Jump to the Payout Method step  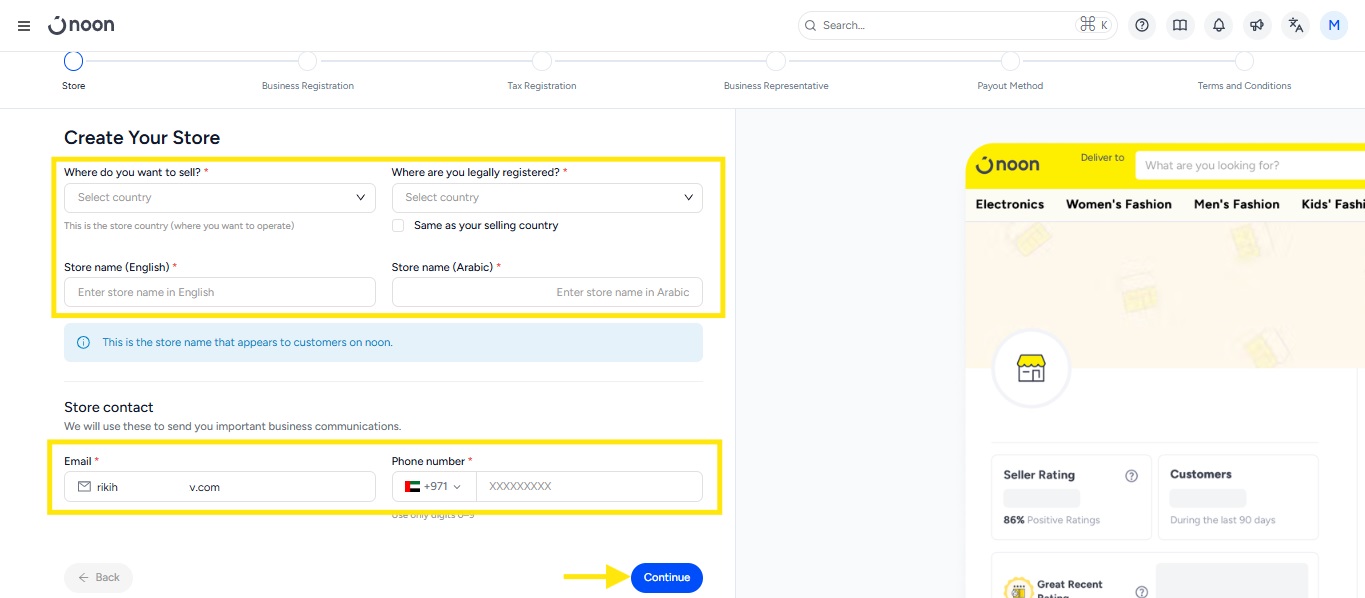[1010, 62]
